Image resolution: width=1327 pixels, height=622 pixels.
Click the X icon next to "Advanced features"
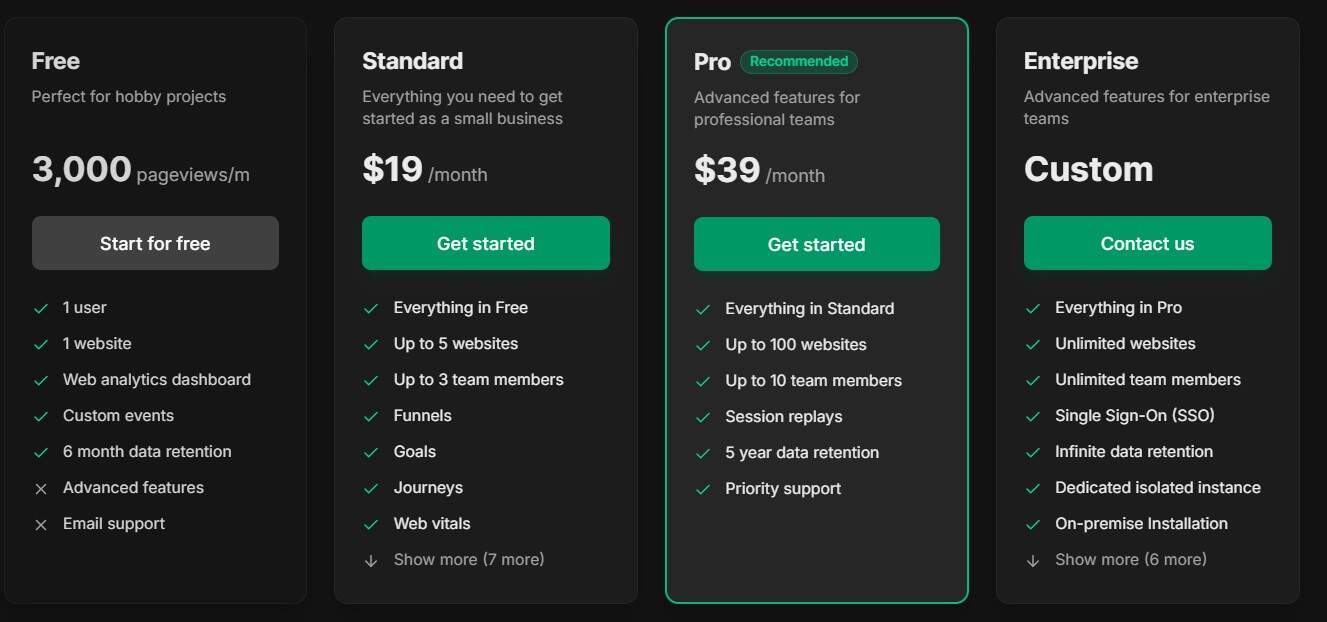click(x=40, y=488)
